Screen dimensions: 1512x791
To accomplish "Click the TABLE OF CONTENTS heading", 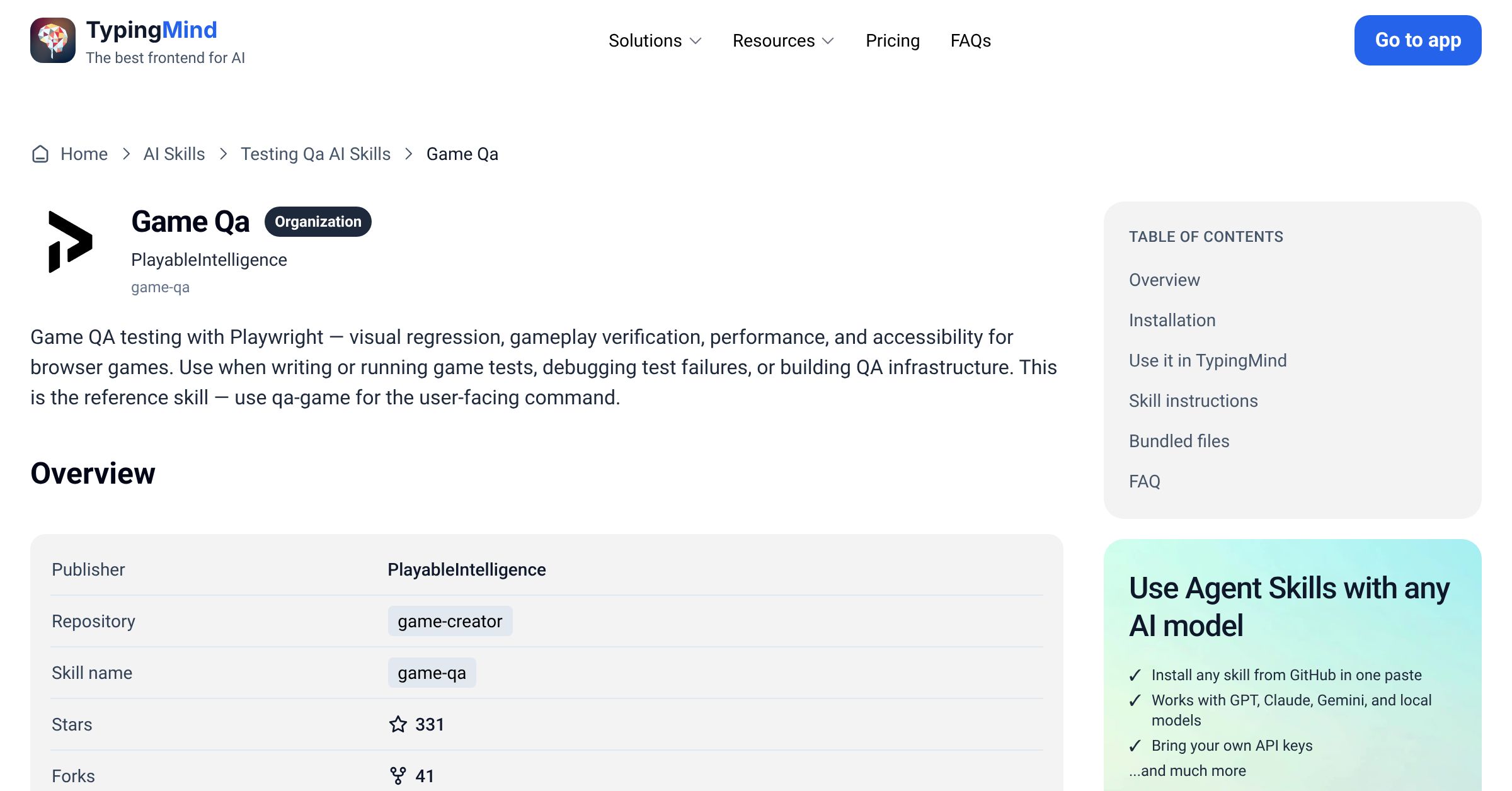I will coord(1206,237).
